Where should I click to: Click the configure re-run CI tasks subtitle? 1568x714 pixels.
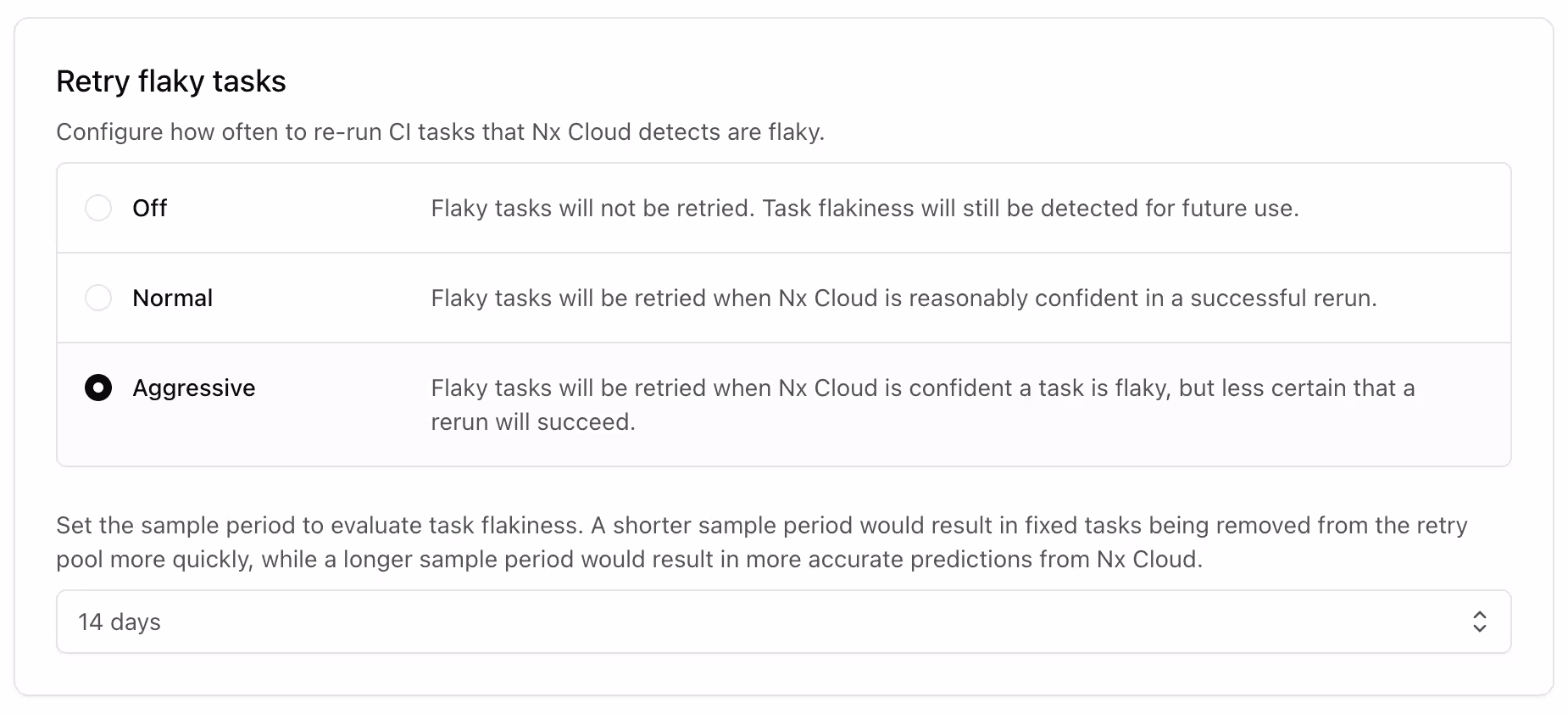[441, 132]
